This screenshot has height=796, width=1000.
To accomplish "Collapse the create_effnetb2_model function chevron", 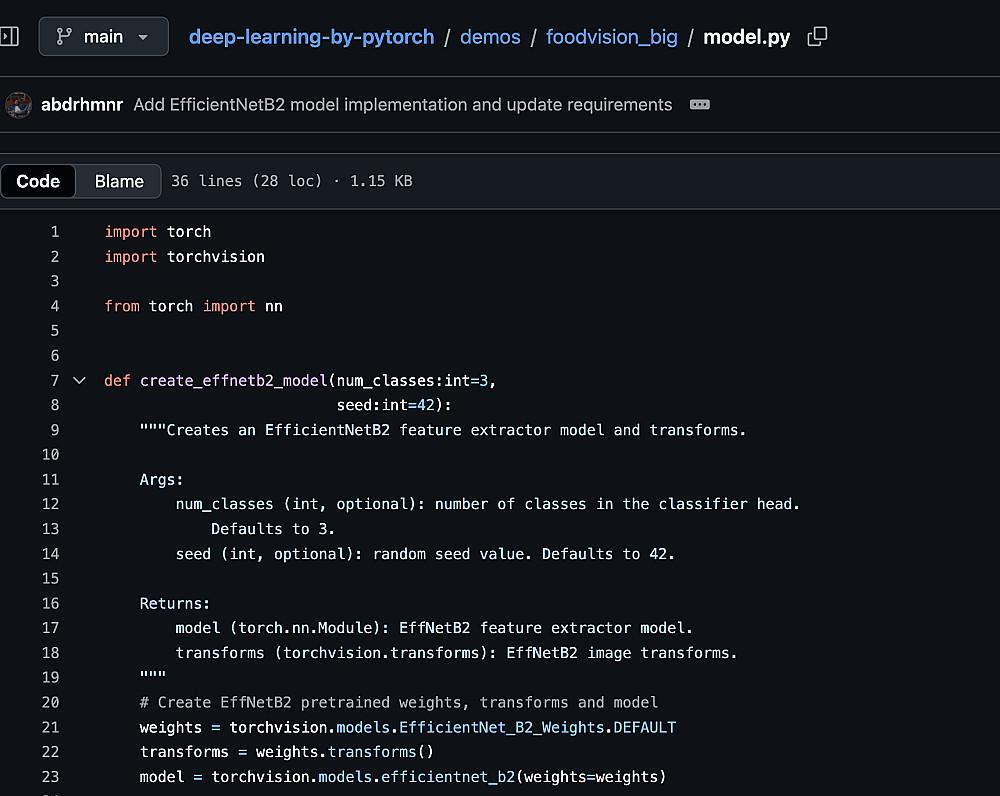I will coord(80,381).
